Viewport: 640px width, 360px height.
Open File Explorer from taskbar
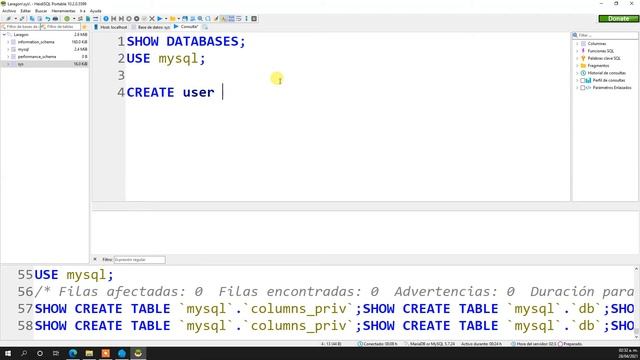point(89,353)
